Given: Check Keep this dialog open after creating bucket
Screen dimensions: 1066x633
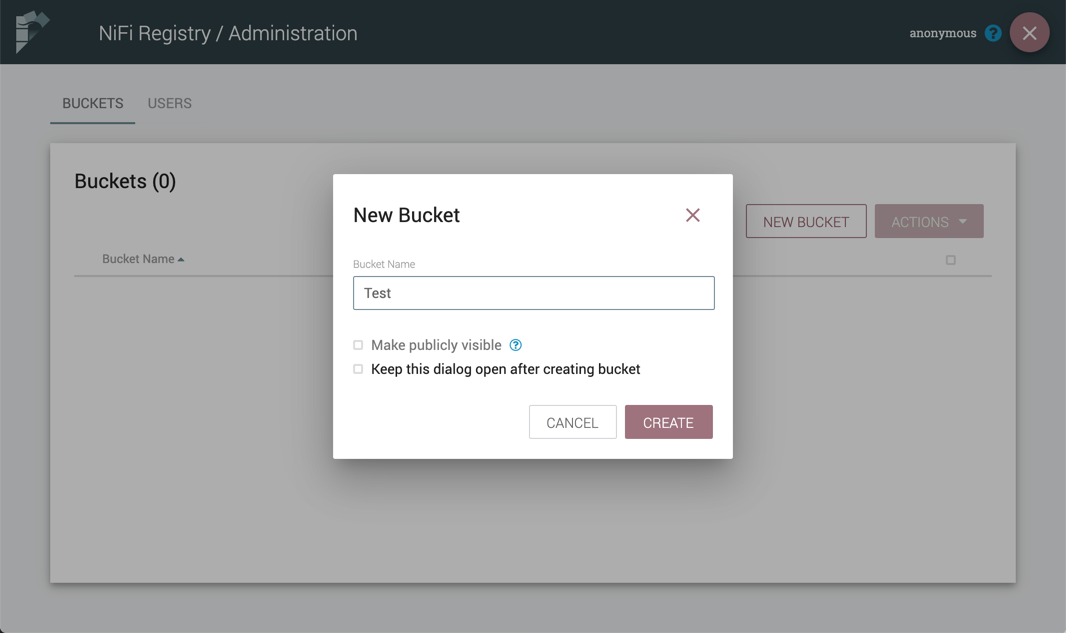Looking at the screenshot, I should pos(358,369).
